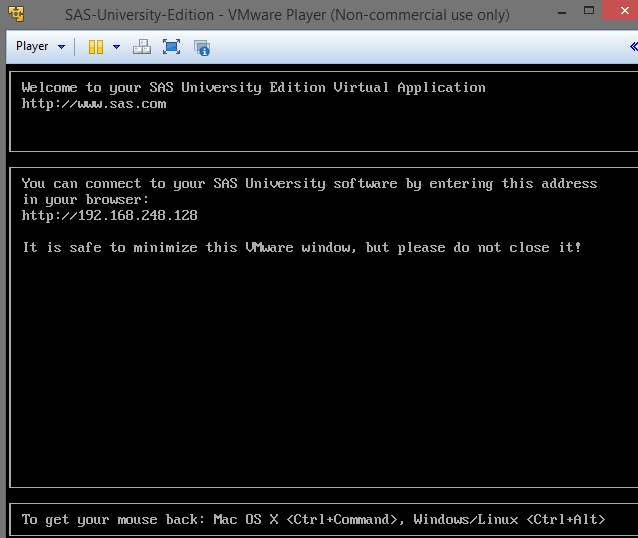This screenshot has width=638, height=538.
Task: Click the http://www.sas.com text
Action: coord(94,104)
